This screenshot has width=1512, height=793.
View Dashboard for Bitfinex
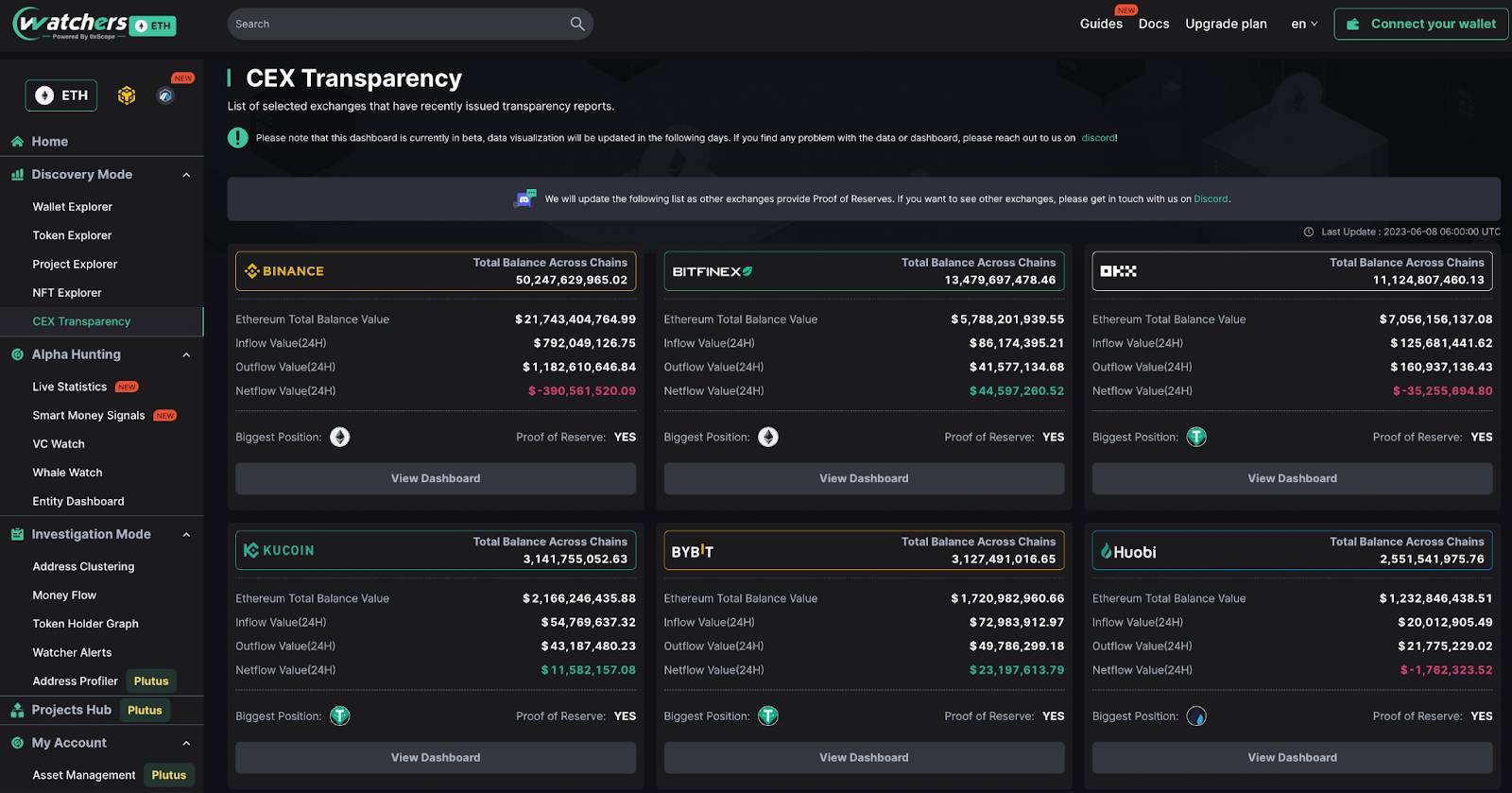pos(864,478)
